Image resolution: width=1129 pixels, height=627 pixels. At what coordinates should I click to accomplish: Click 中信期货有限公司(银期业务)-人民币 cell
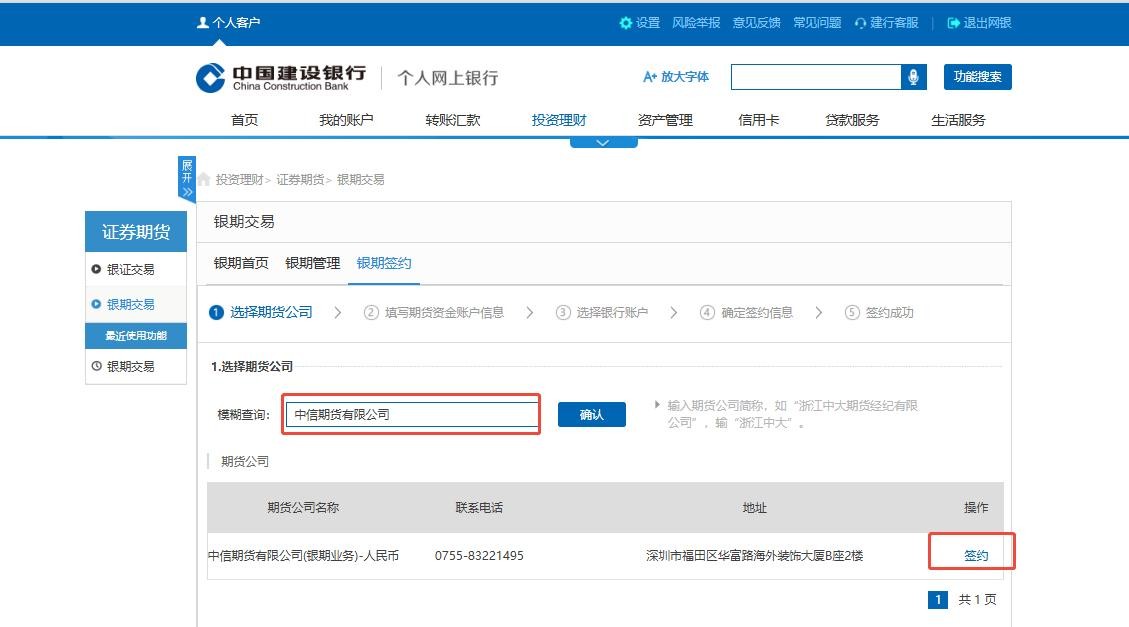pos(303,556)
